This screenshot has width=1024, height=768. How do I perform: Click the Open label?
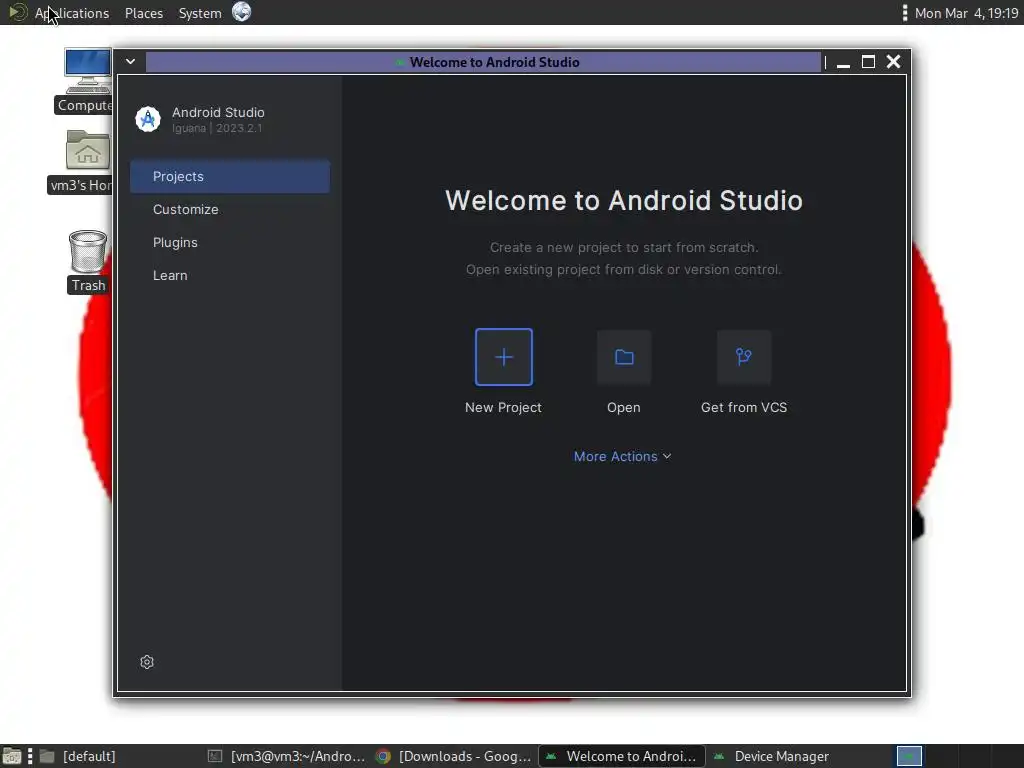624,408
